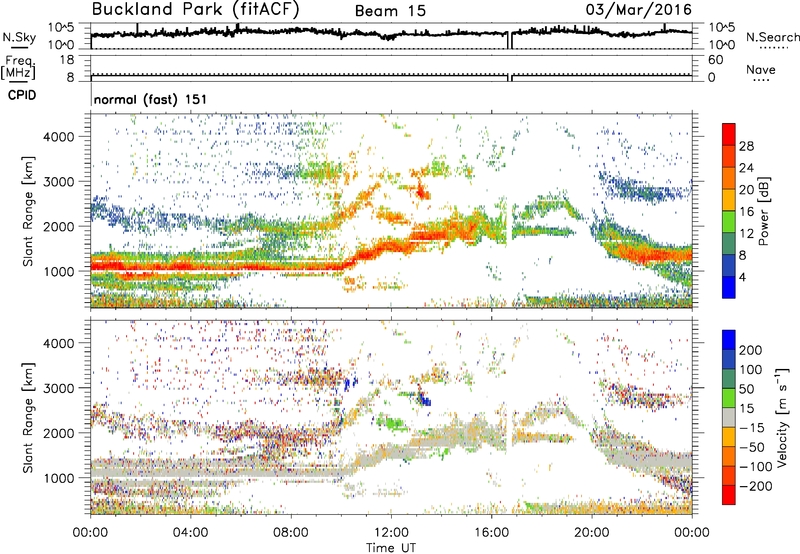800x554 pixels.
Task: Click the Power [dB] colorbar title
Action: pyautogui.click(x=763, y=211)
